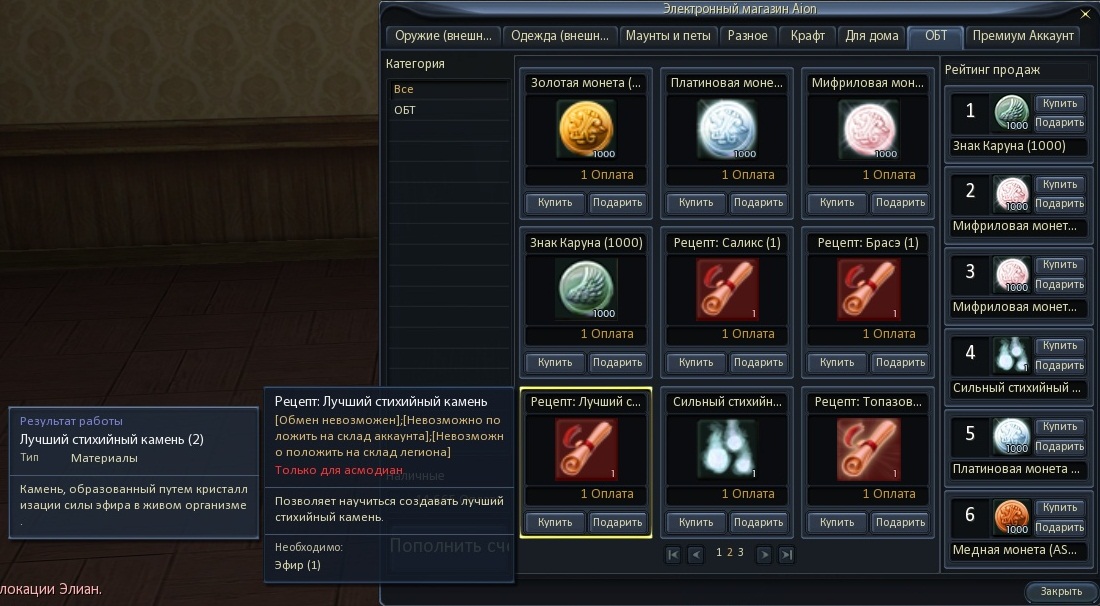Select the pink Мифриловая монета coin icon

point(868,129)
